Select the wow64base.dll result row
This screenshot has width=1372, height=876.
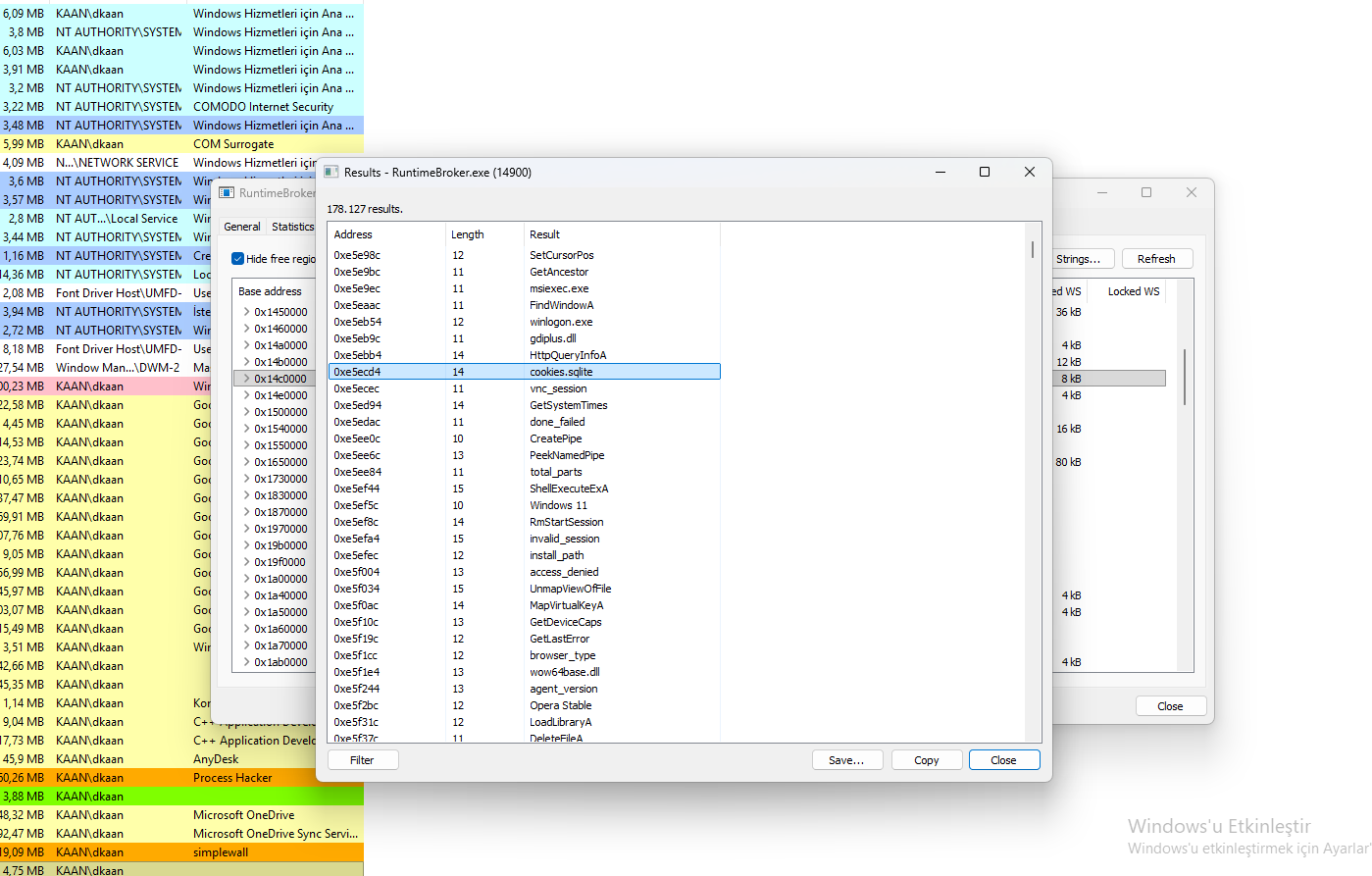pyautogui.click(x=525, y=672)
